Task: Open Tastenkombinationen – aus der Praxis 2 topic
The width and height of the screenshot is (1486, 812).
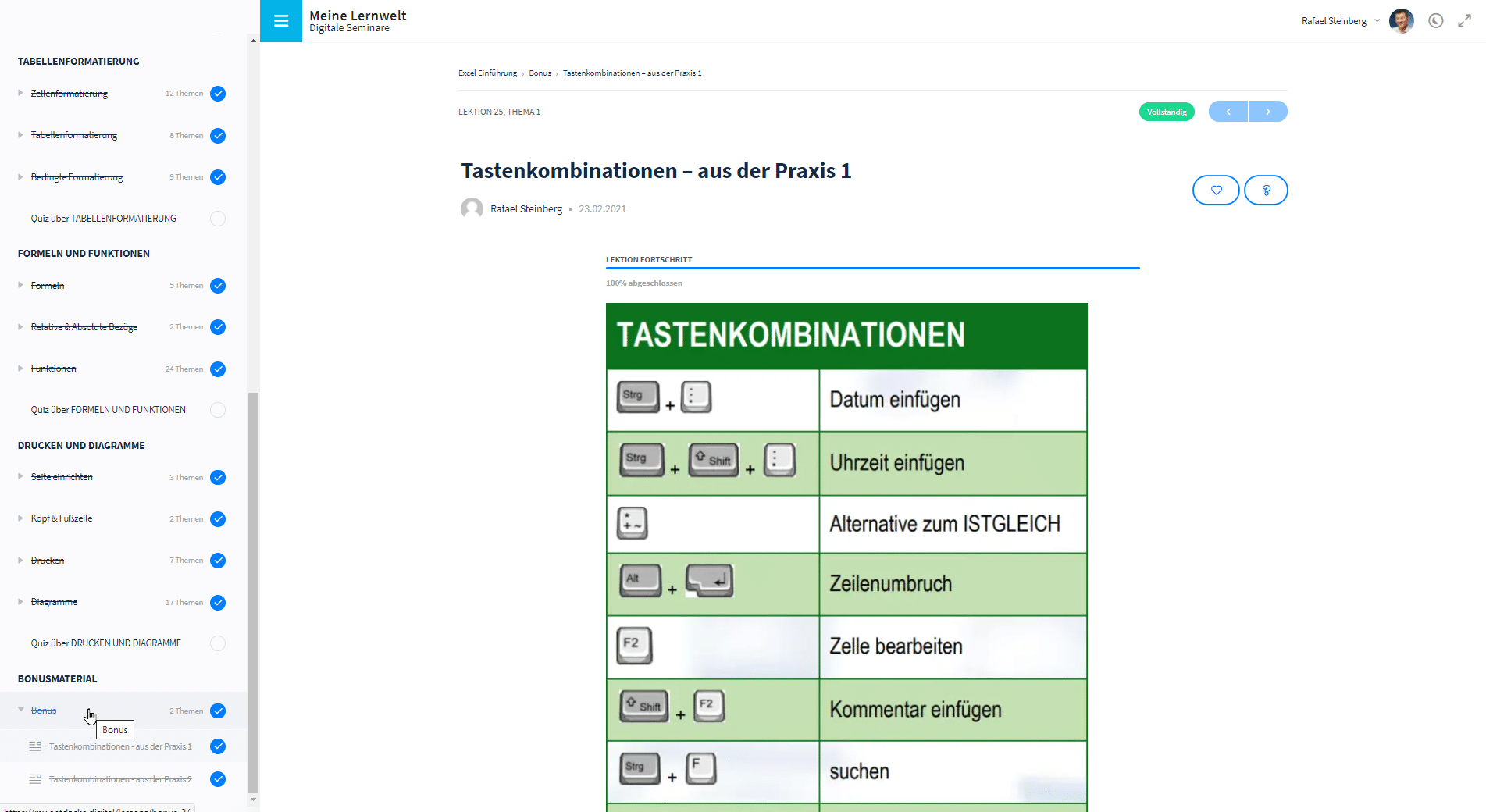Action: point(120,779)
